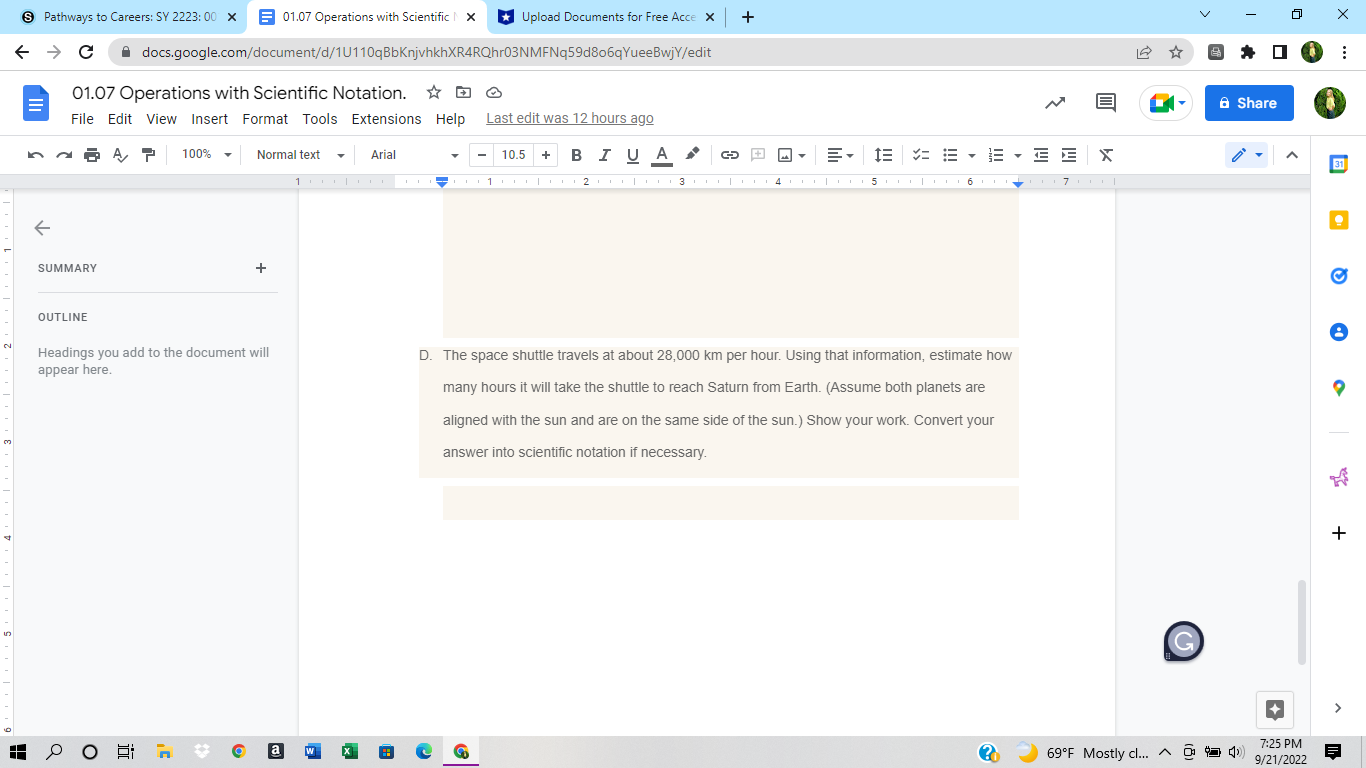Clear formatting from selected text
The height and width of the screenshot is (768, 1366).
[x=1106, y=155]
